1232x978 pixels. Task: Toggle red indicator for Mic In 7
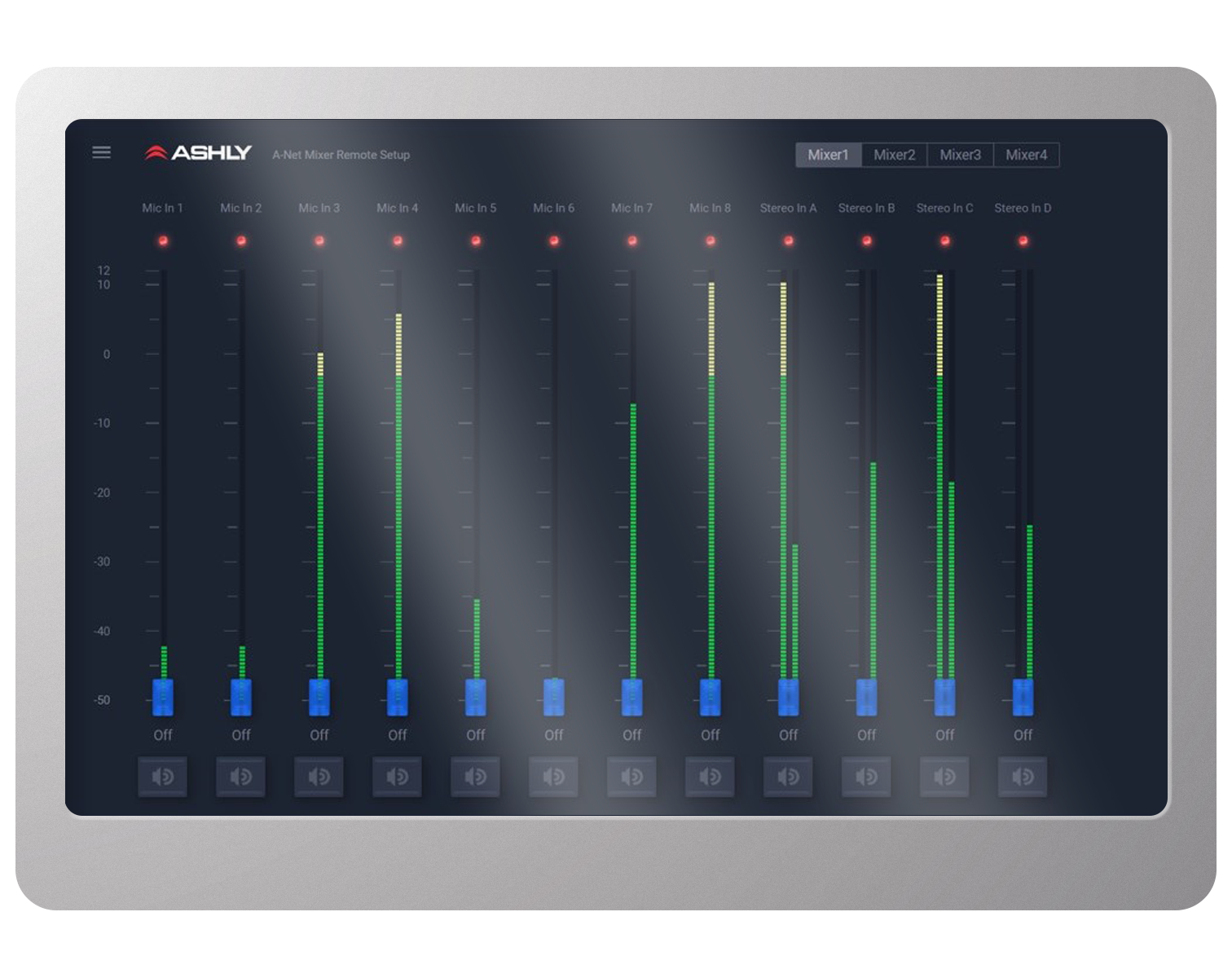tap(632, 240)
